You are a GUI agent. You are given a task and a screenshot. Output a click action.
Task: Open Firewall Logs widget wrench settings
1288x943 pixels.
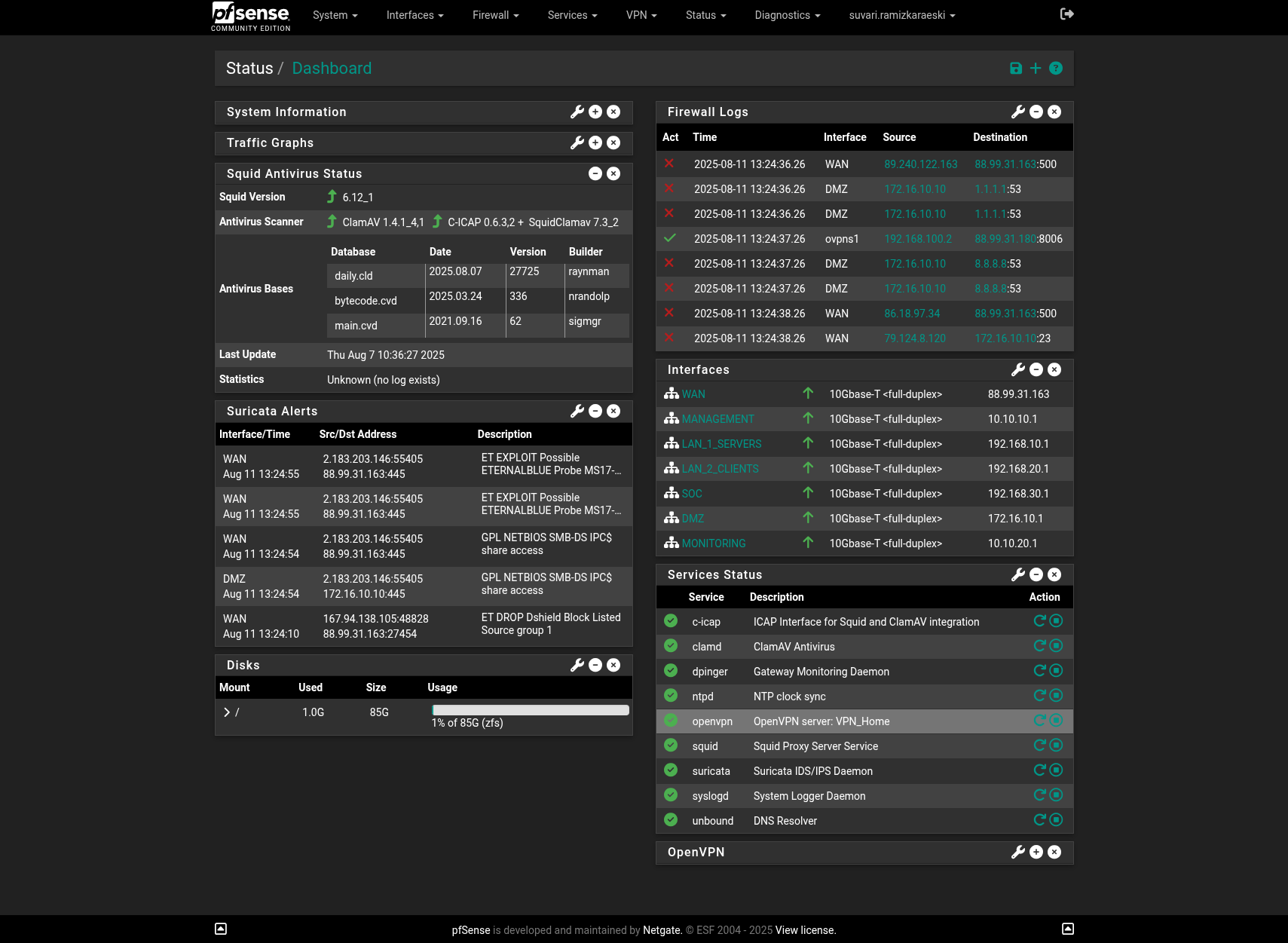[1017, 112]
